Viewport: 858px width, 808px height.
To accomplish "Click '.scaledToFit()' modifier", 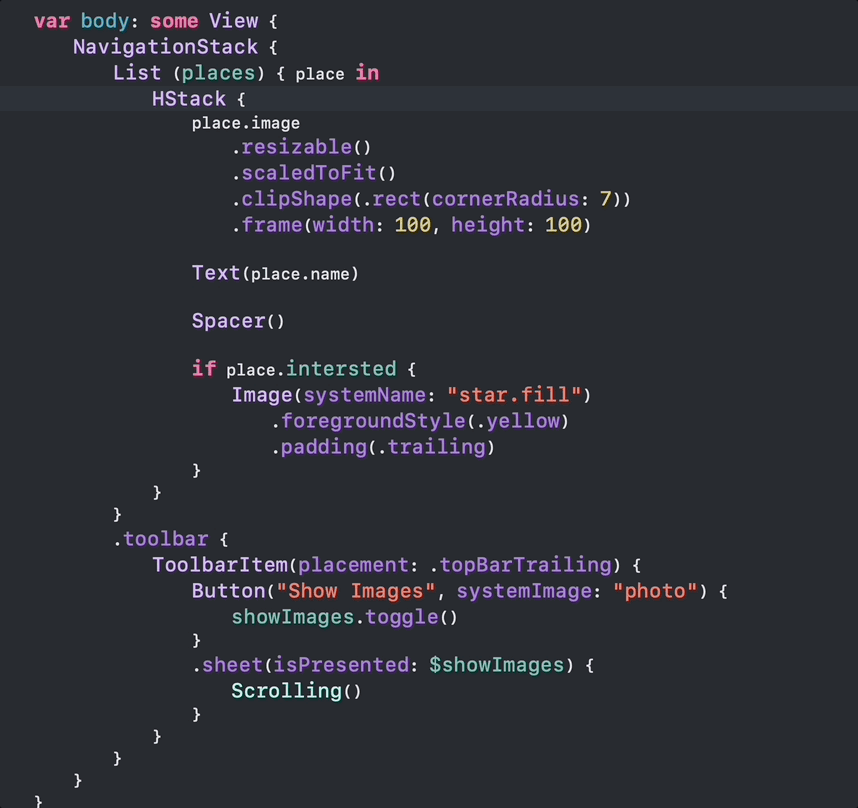I will pos(314,173).
